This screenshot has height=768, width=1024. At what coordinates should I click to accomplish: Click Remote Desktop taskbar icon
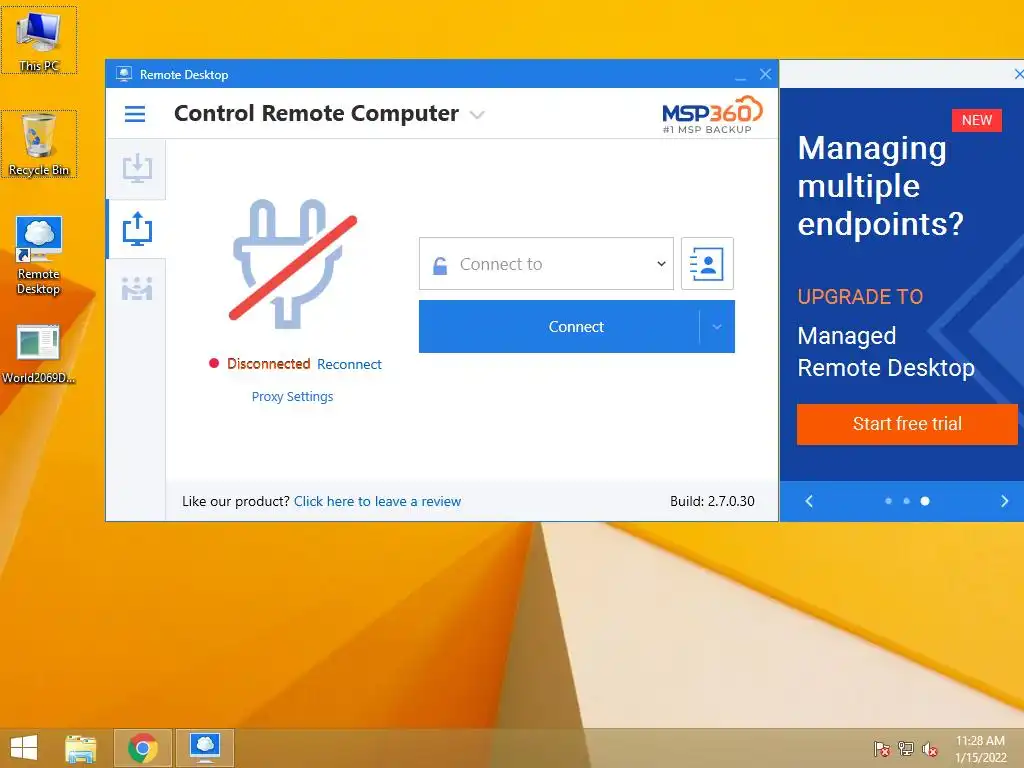point(205,748)
